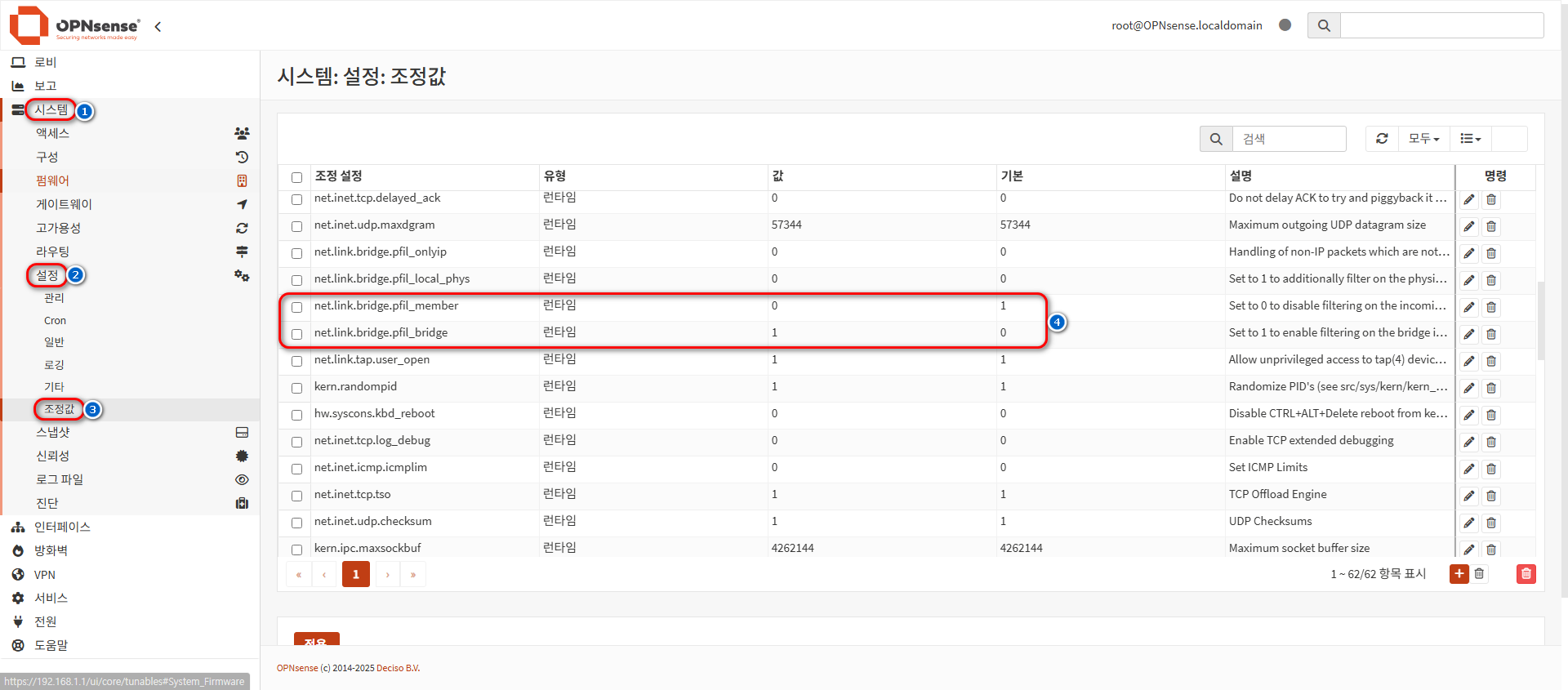Select the 펌웨어 submenu item
Screen dimensions: 1568x690
[x=52, y=180]
